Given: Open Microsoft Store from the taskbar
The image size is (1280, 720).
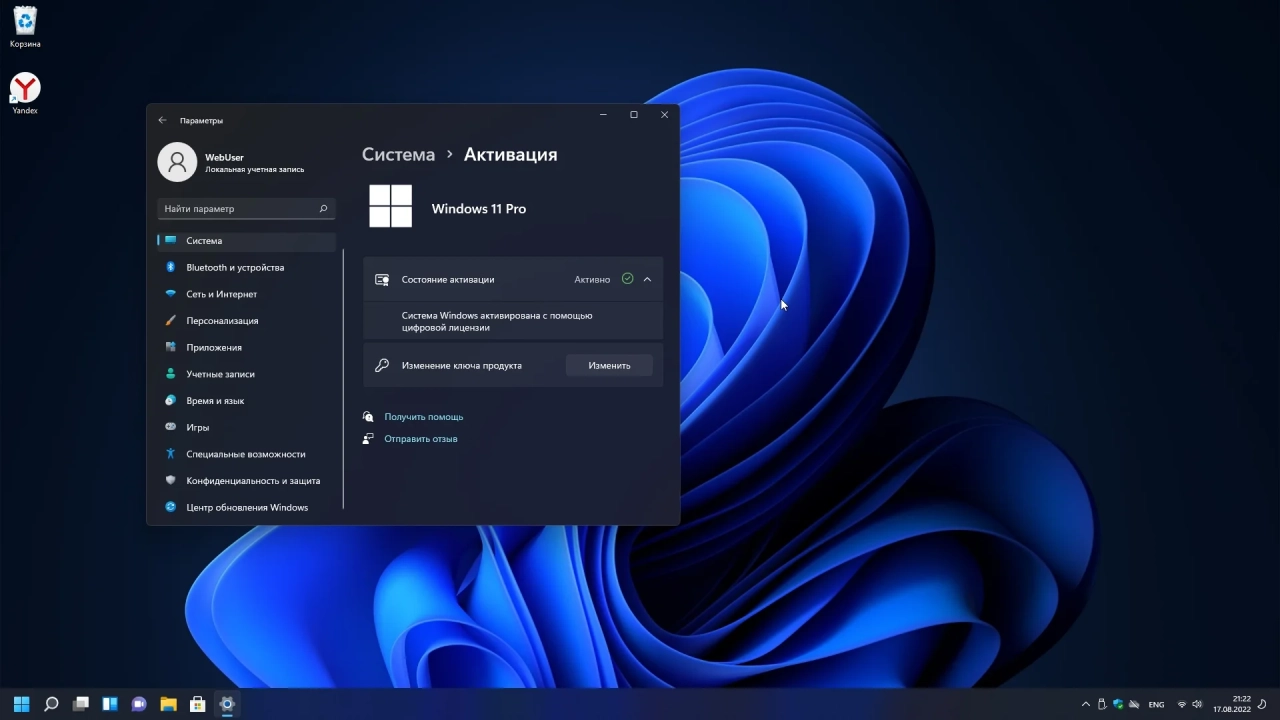Looking at the screenshot, I should [x=198, y=704].
